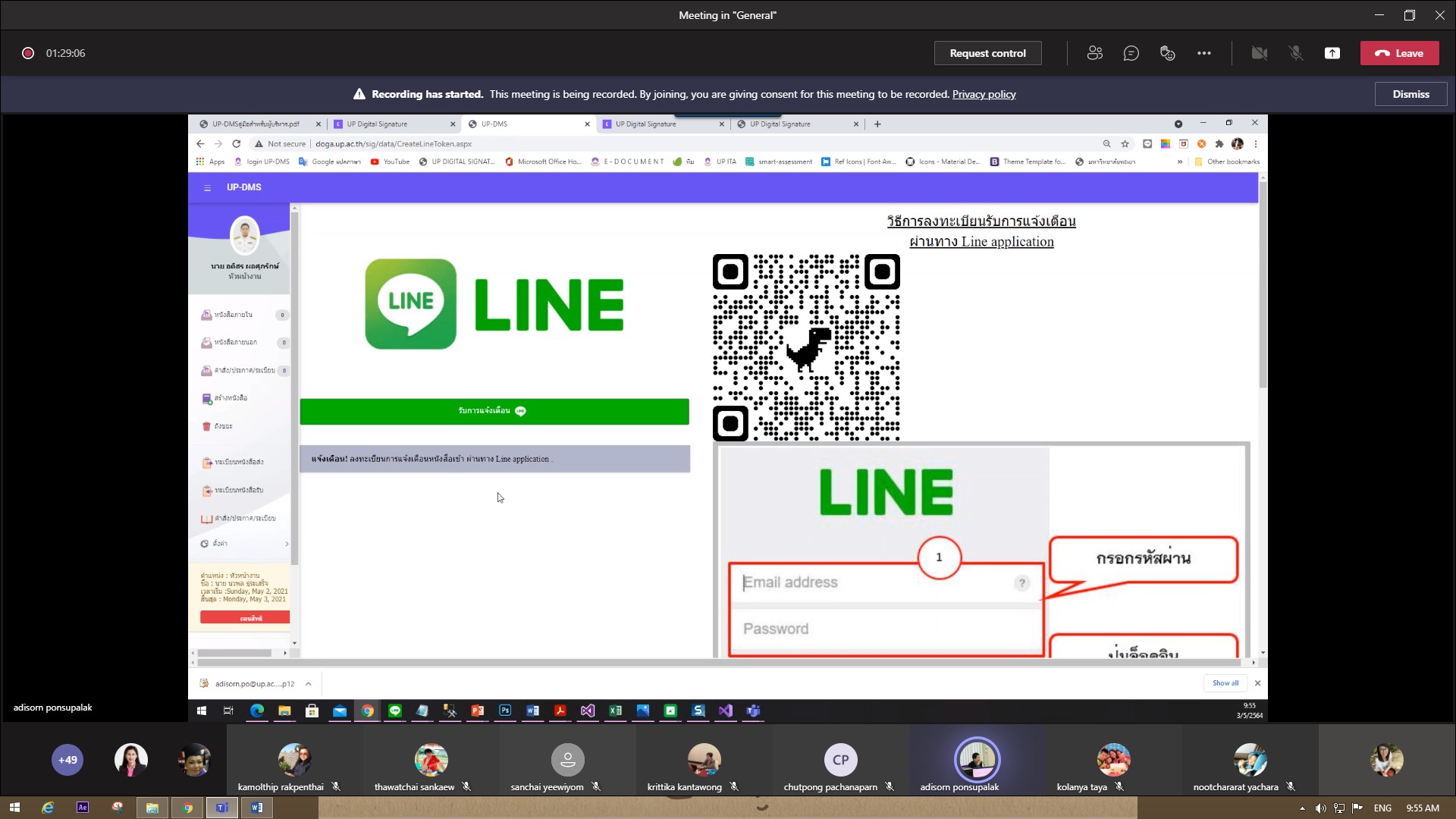
Task: Open Word from the local taskbar
Action: coord(256,808)
